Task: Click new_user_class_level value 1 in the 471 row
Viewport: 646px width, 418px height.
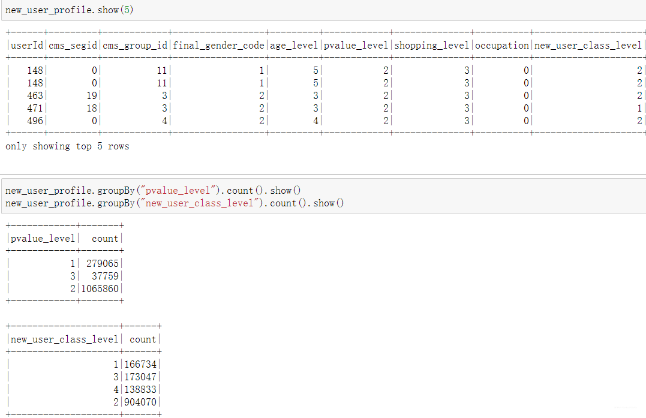Action: (639, 108)
